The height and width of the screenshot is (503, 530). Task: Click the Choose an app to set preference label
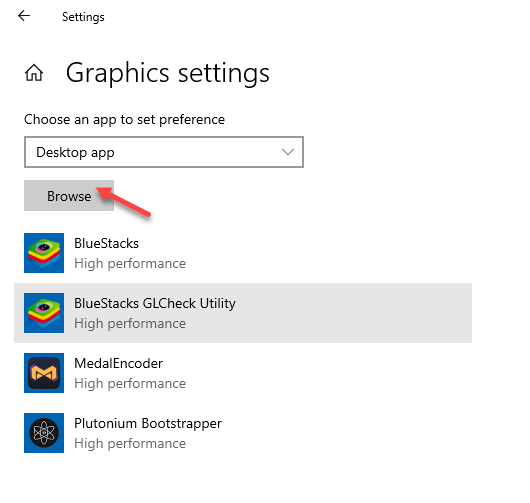[124, 120]
